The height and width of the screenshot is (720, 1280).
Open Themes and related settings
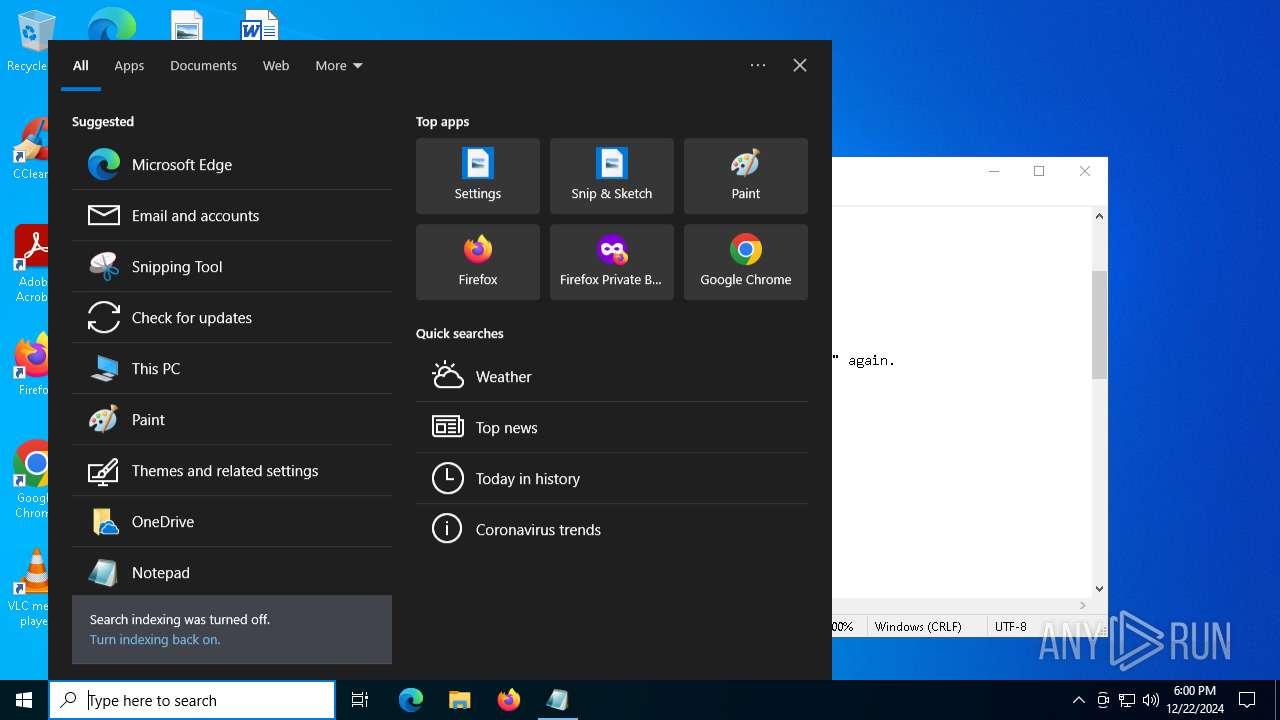click(x=232, y=470)
